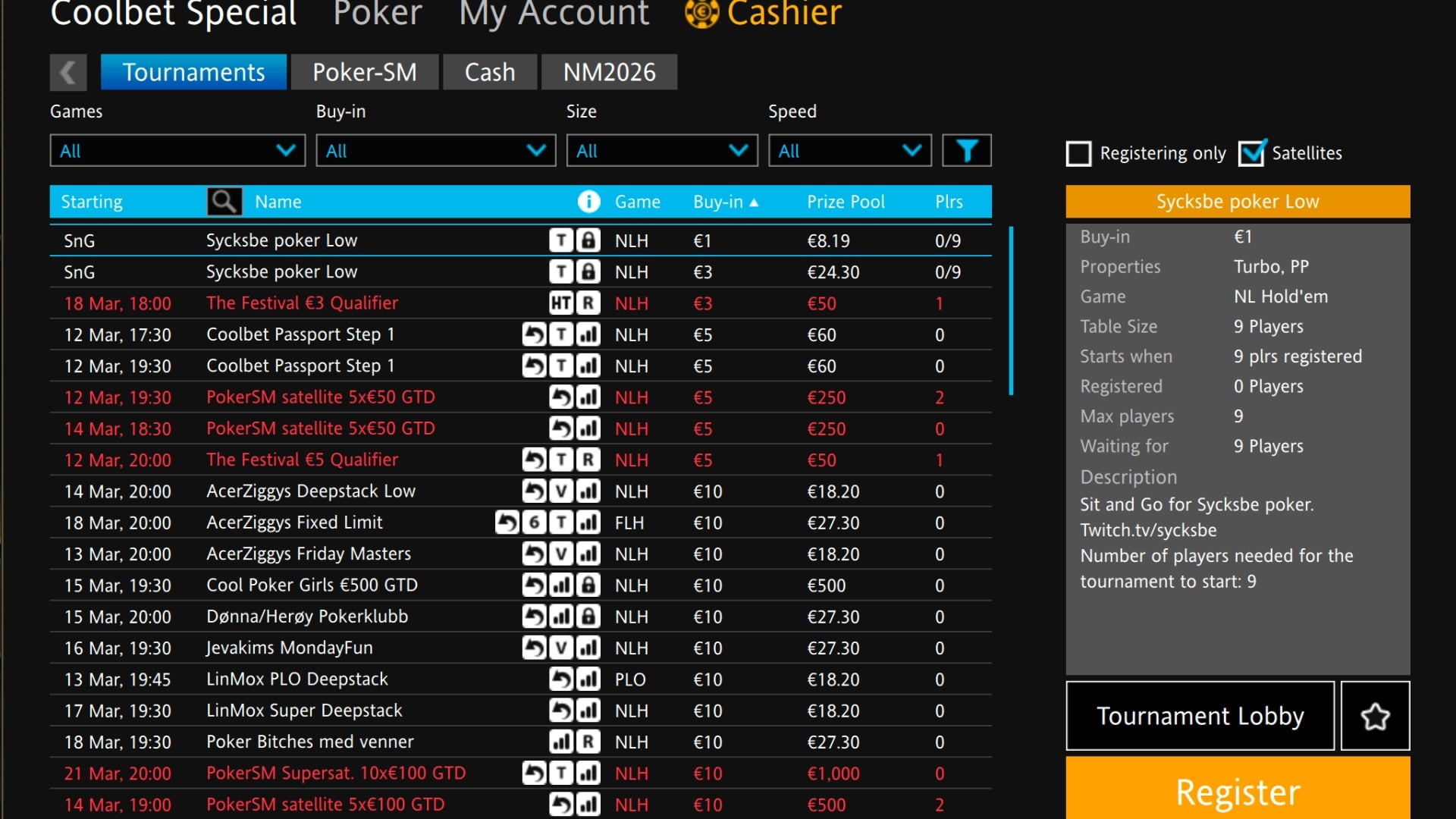Image resolution: width=1456 pixels, height=819 pixels.
Task: Click the rebuy R icon on The Festival €5 Qualifier
Action: tap(588, 460)
